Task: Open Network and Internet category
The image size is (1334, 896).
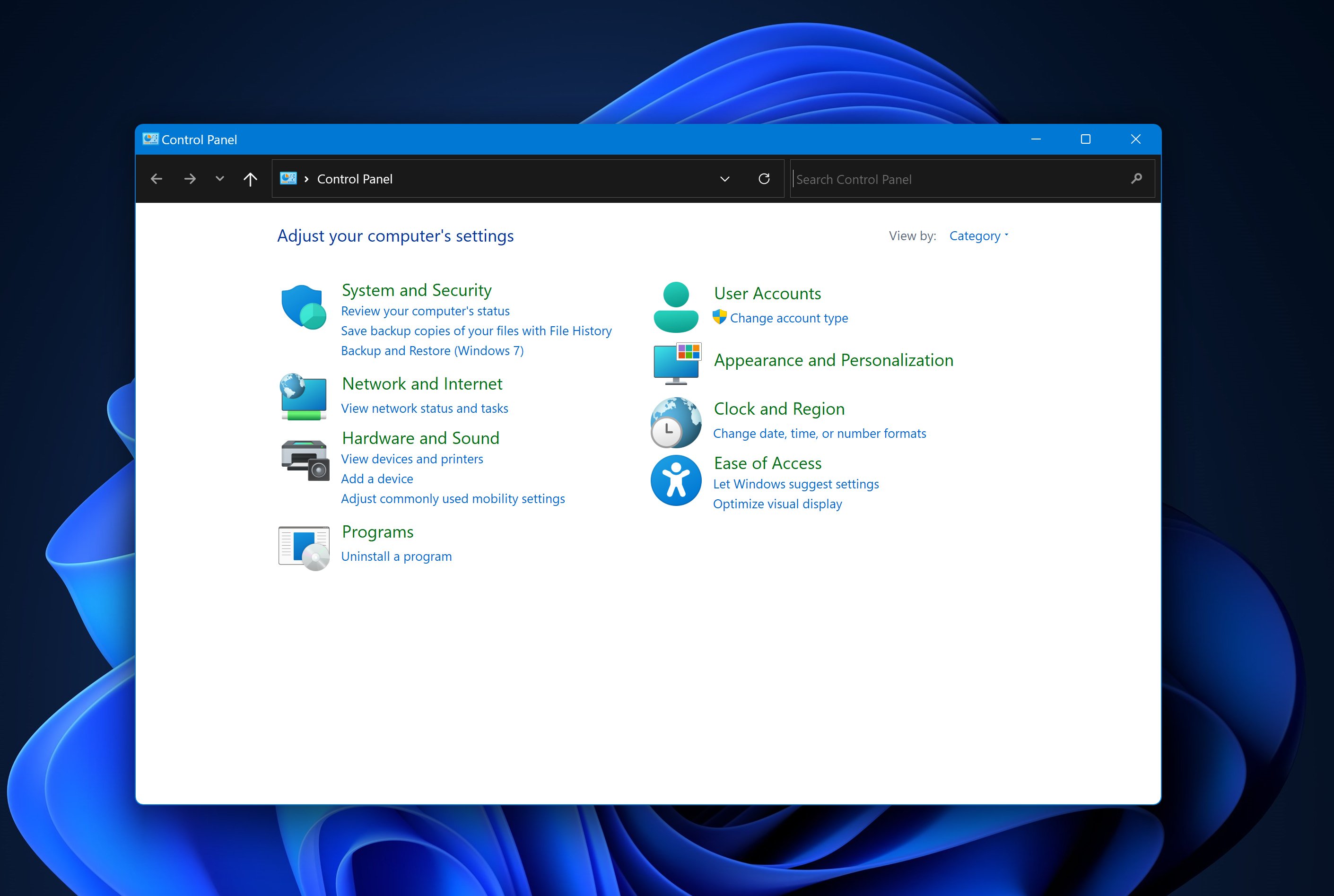Action: pyautogui.click(x=422, y=383)
